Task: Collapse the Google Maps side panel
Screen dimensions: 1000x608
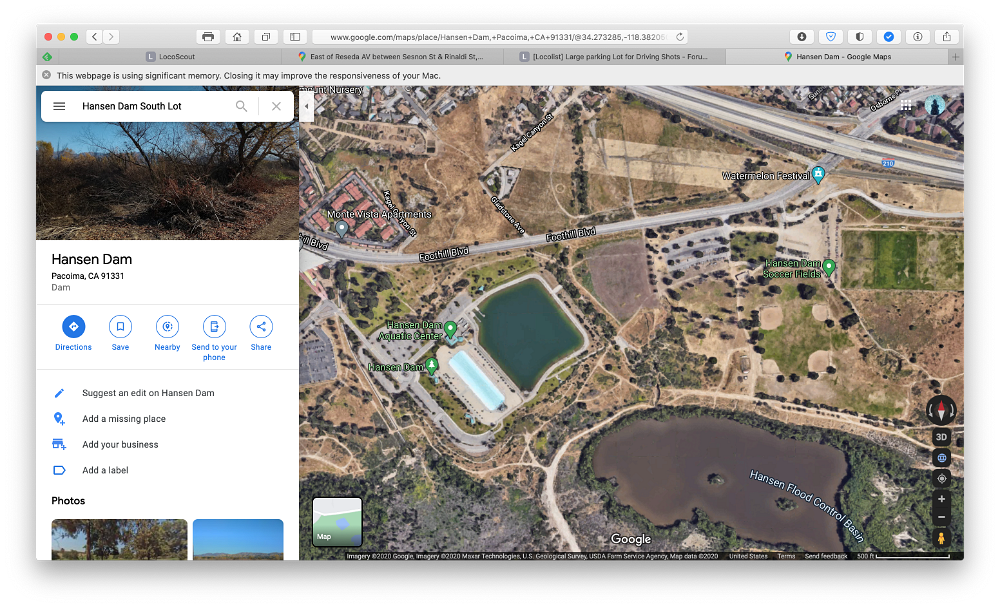Action: click(x=306, y=106)
